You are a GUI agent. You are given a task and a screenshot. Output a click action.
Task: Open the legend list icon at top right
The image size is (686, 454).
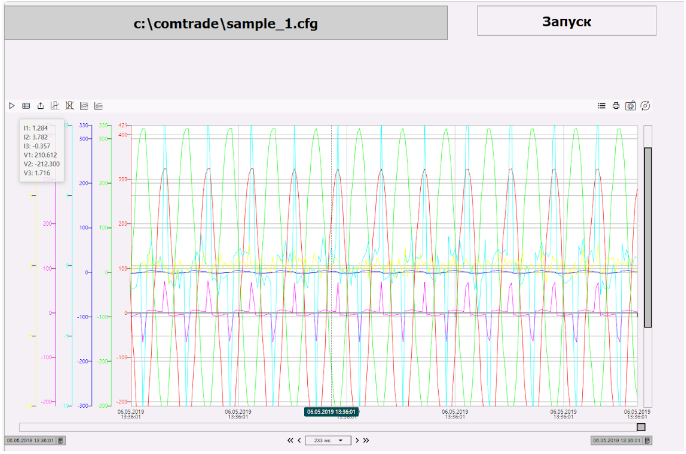(x=601, y=105)
